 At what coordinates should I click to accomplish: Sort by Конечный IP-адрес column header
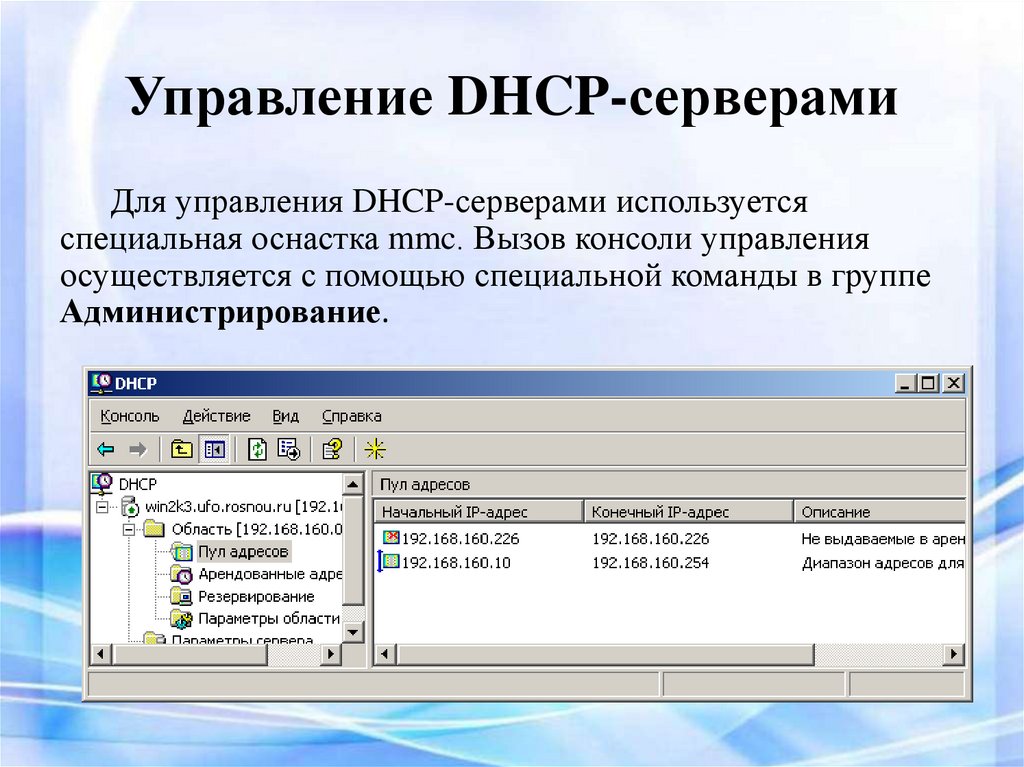click(x=689, y=512)
